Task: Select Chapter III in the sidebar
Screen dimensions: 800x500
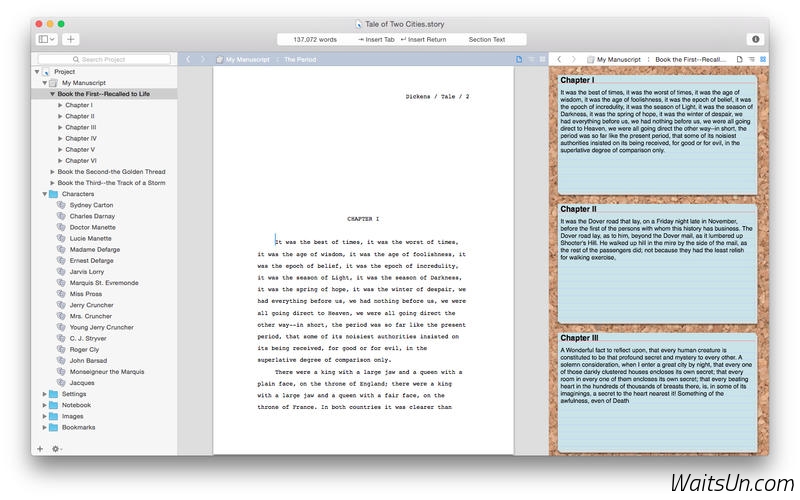Action: [81, 128]
